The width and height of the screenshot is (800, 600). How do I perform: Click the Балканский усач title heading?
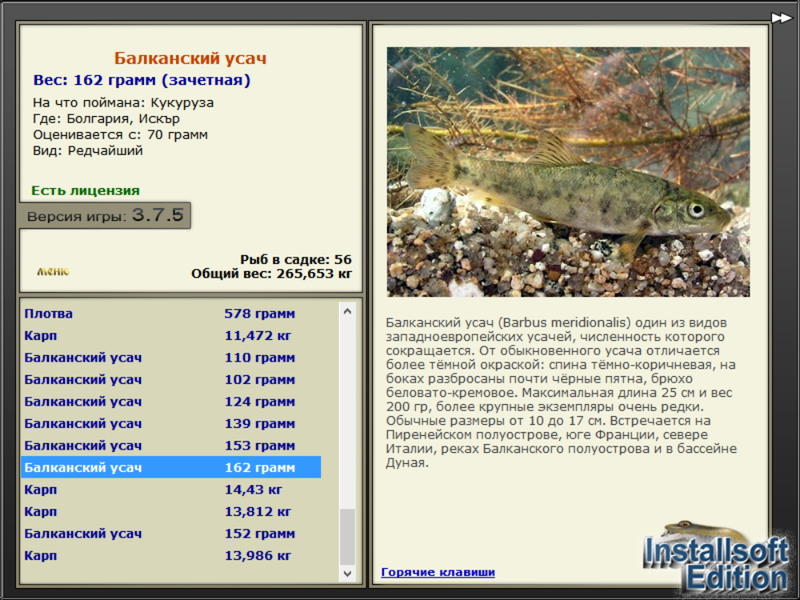coord(190,58)
